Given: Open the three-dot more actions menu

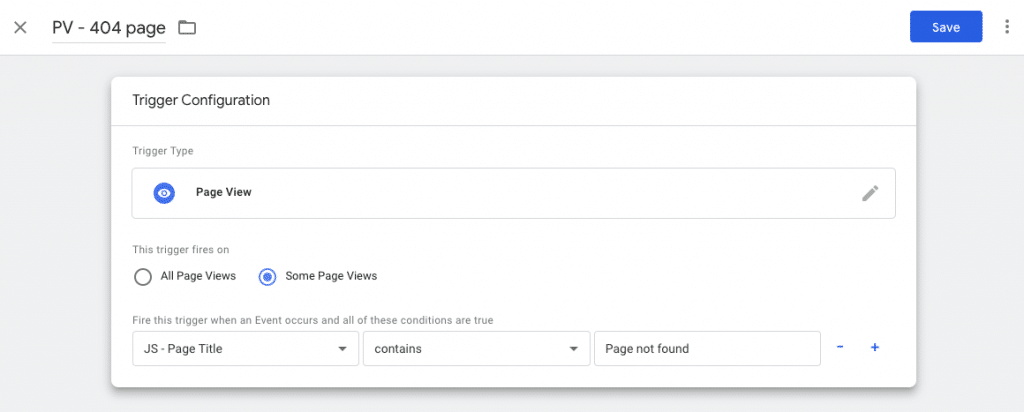Looking at the screenshot, I should [1007, 27].
